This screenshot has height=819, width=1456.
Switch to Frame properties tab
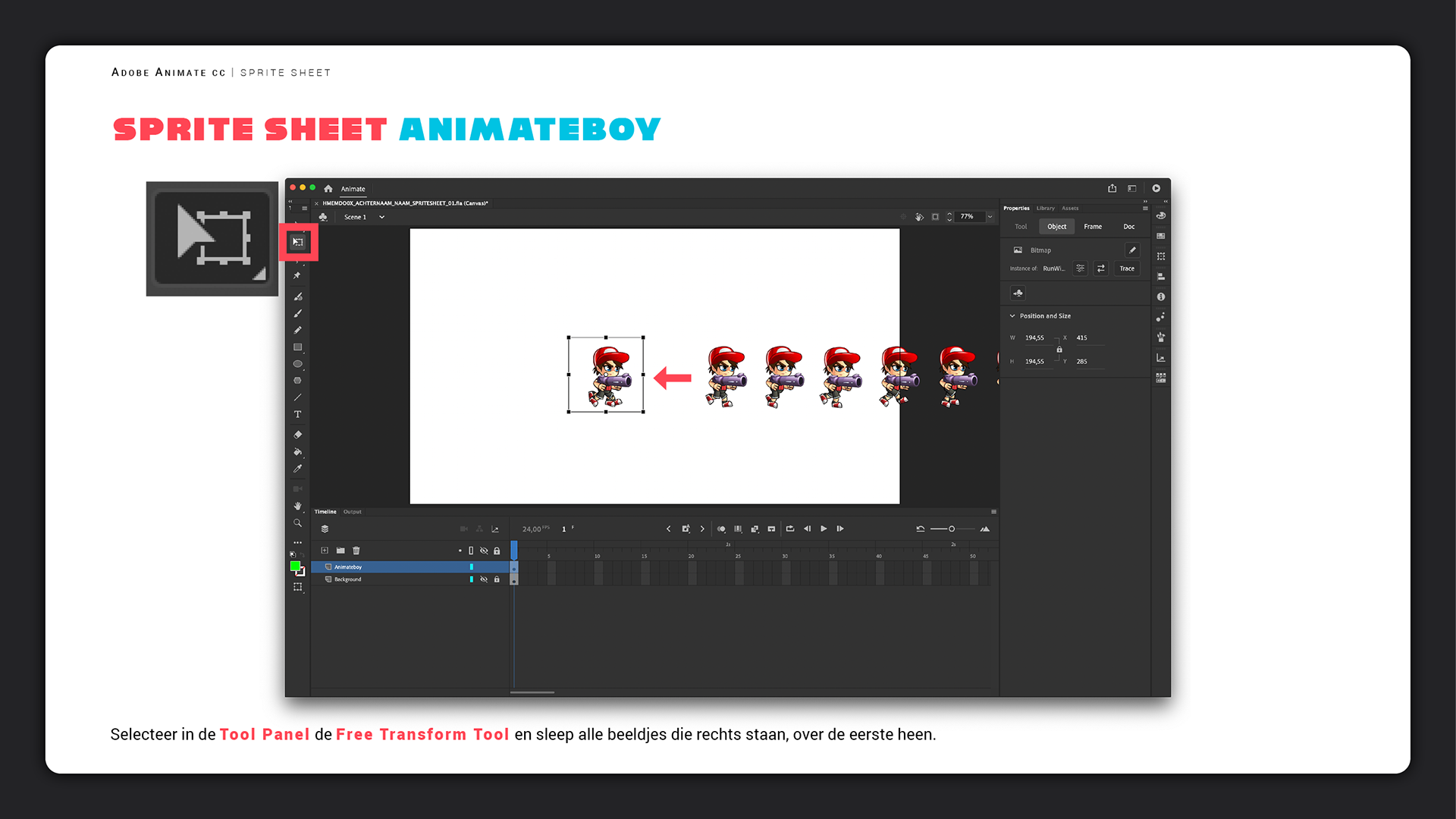pos(1093,227)
